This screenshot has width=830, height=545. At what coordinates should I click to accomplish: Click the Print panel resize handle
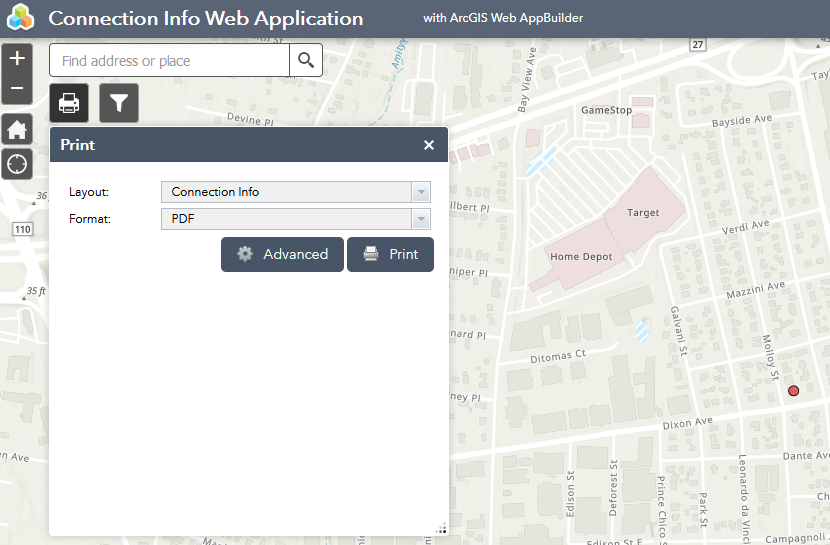[441, 530]
